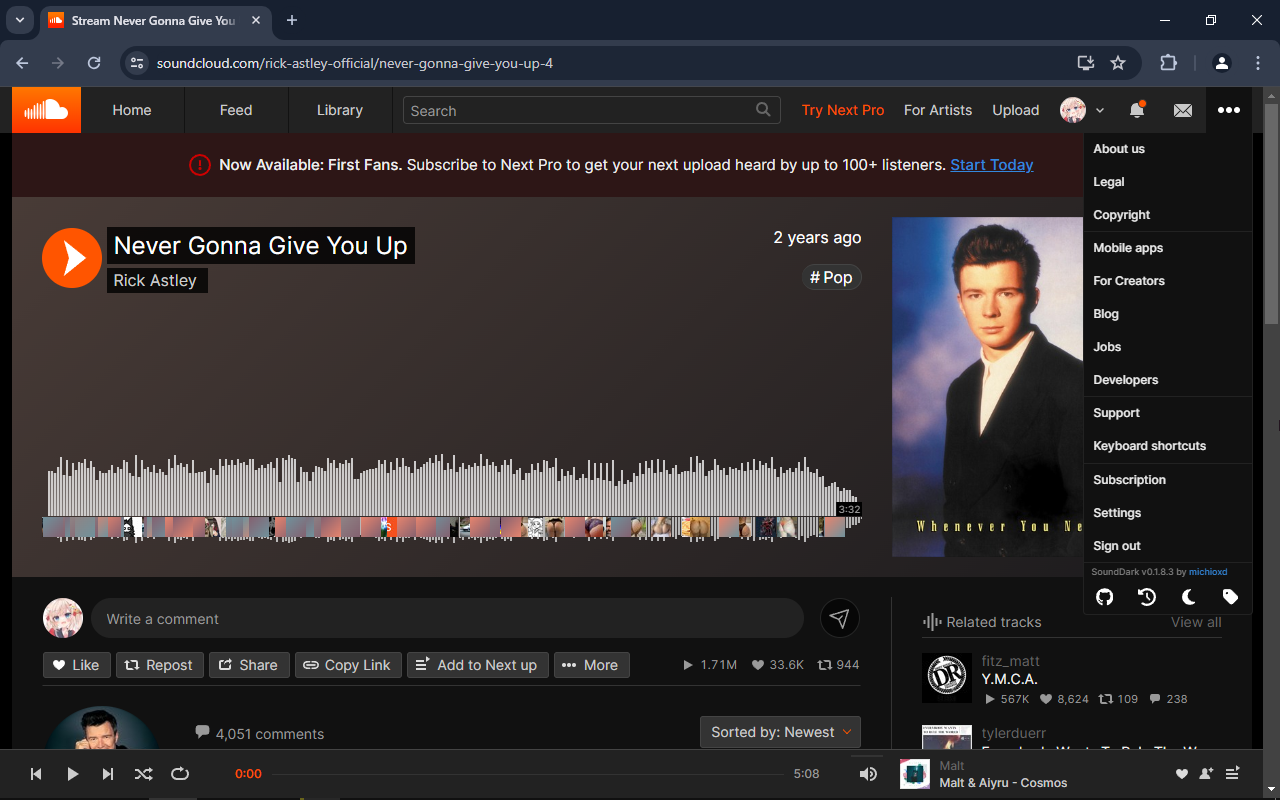Click the Copy Link button
This screenshot has height=800, width=1280.
348,665
